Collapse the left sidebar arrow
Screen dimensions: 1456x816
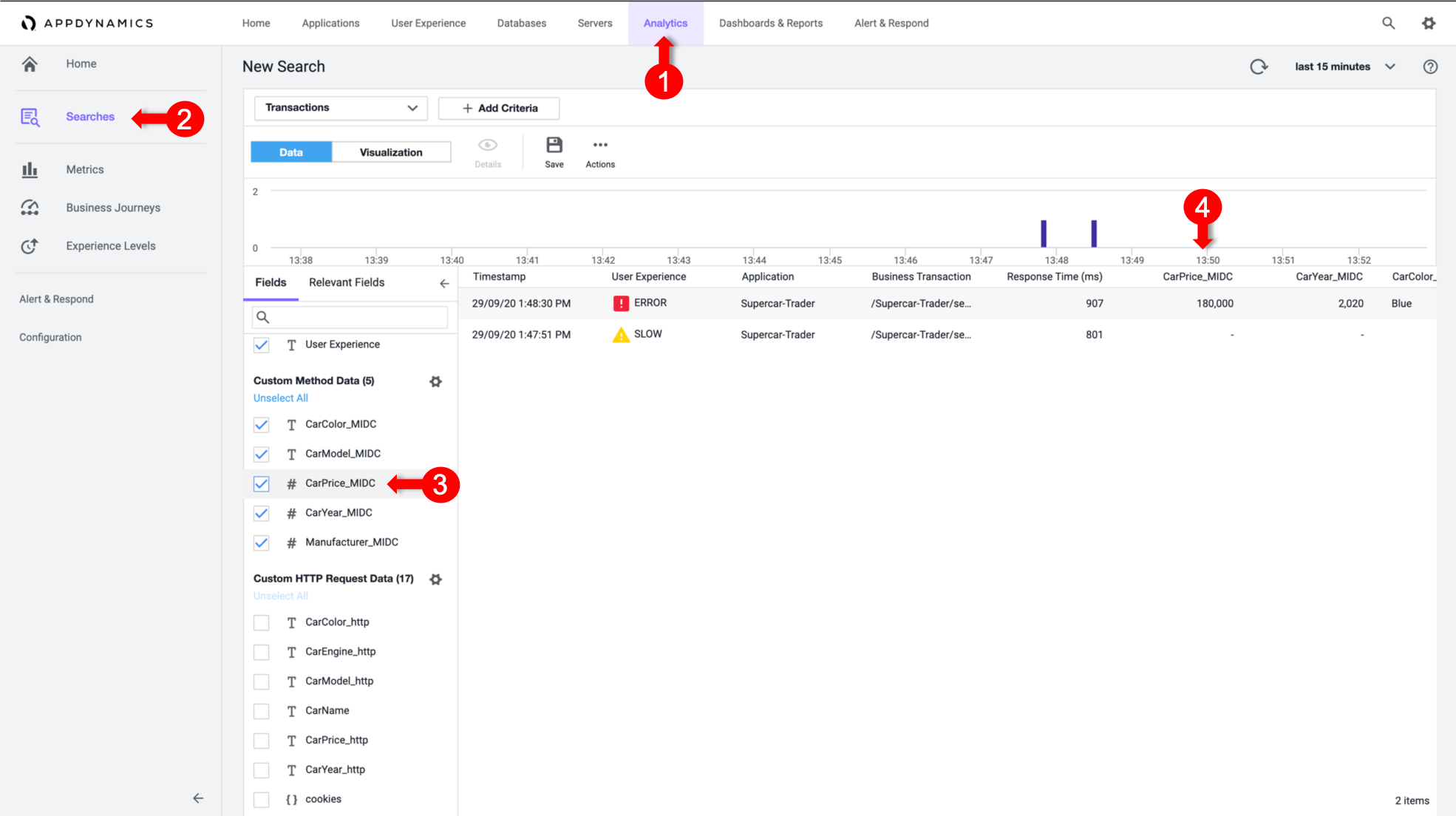pos(198,798)
